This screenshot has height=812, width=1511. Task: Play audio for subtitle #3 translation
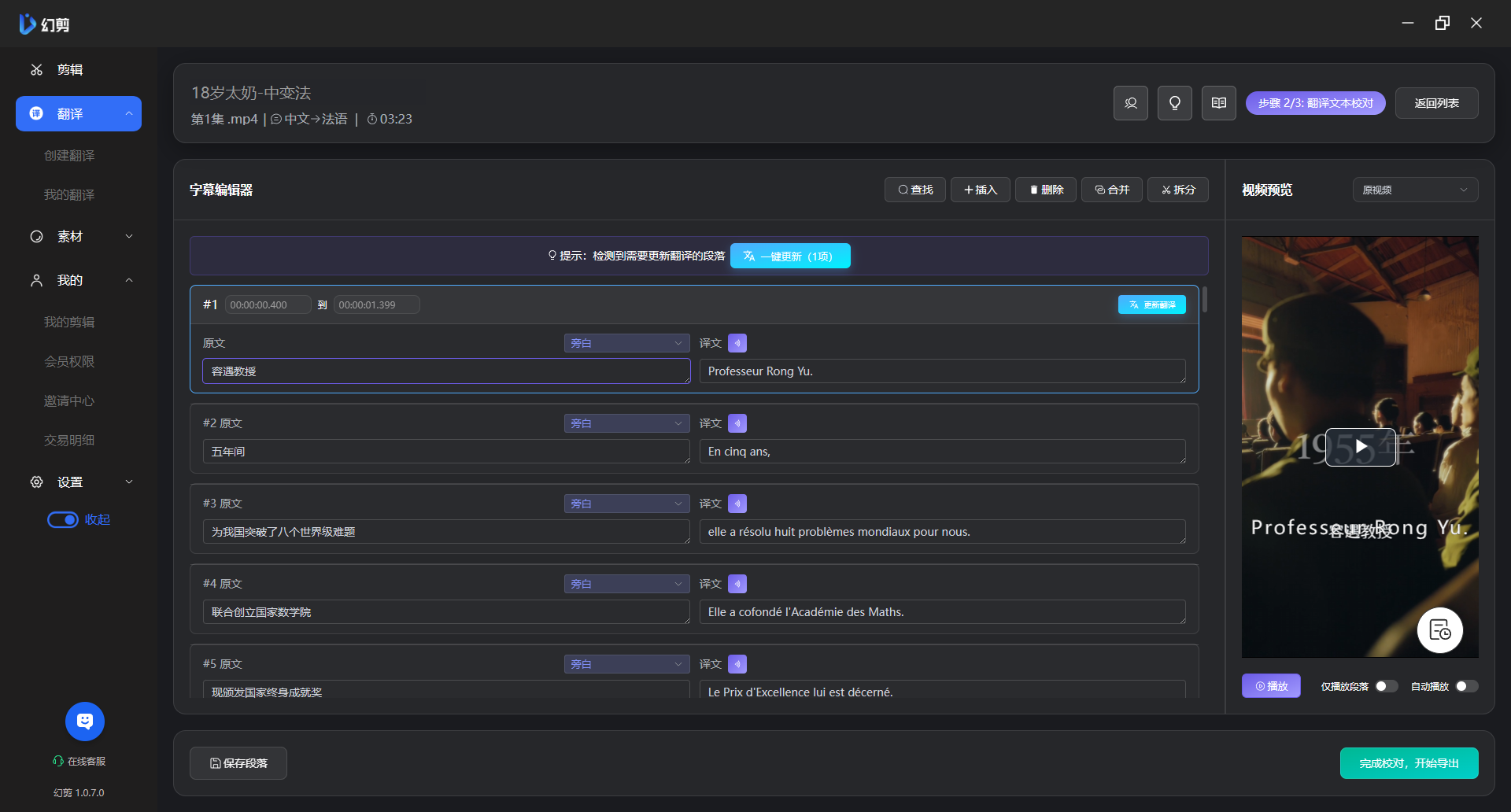(x=737, y=504)
